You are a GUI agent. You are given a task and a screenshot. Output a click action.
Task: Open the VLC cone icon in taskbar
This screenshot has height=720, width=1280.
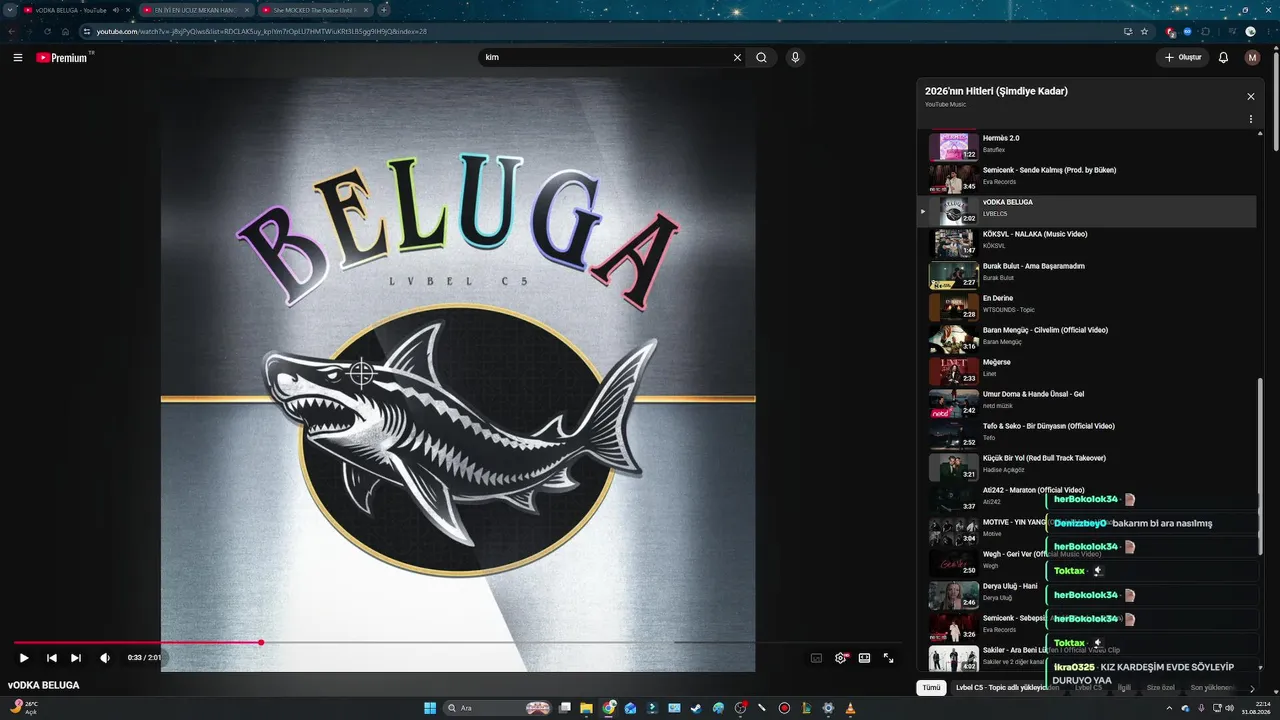tap(850, 708)
